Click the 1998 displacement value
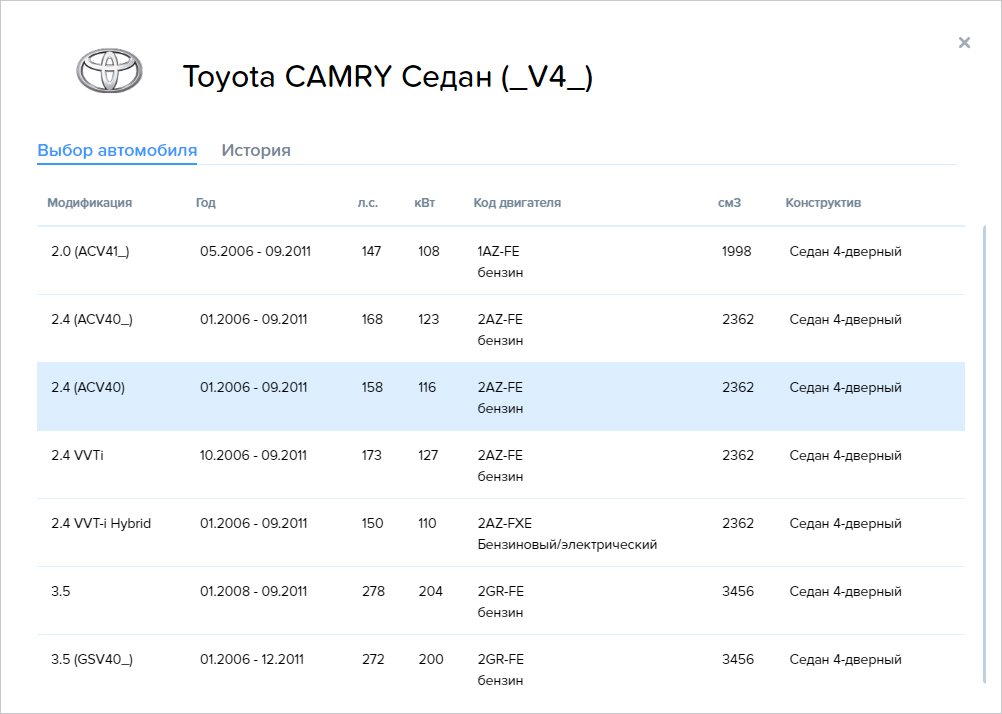 coord(737,251)
